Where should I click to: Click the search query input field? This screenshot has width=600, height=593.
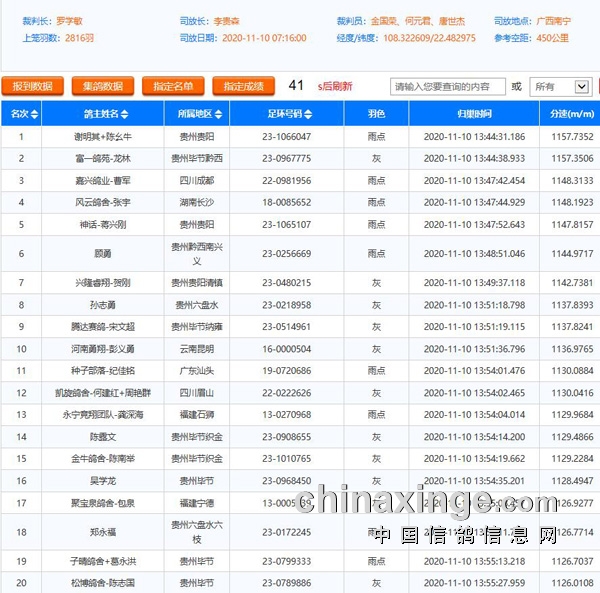pyautogui.click(x=447, y=87)
